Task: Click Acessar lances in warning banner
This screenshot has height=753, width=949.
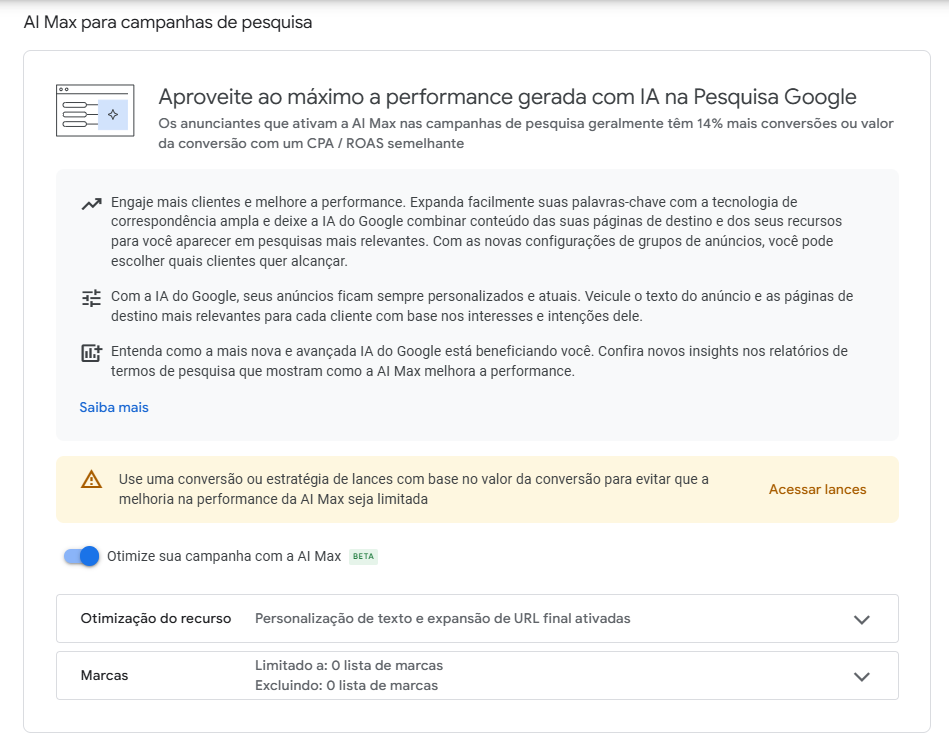Action: (x=817, y=489)
